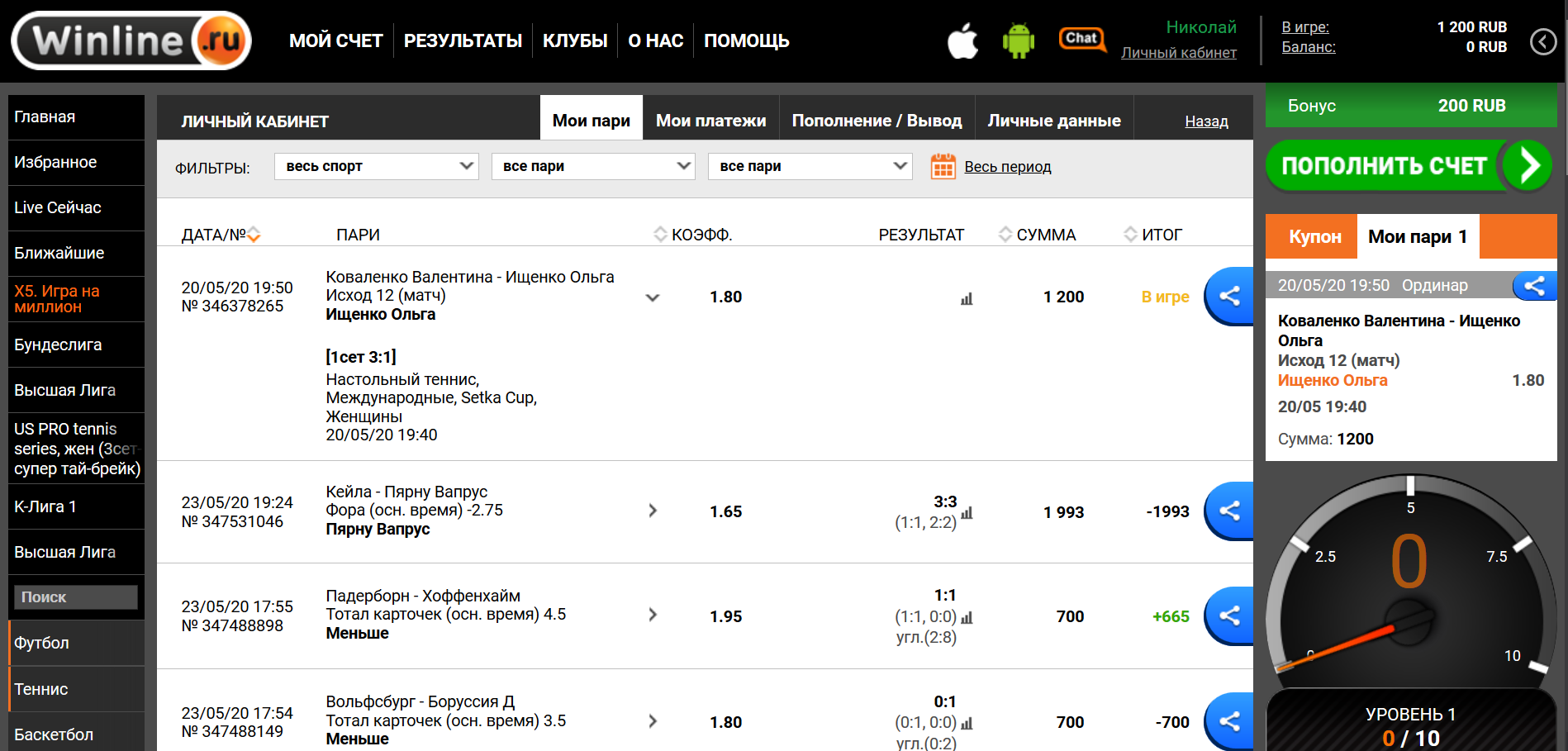The image size is (1568, 751).
Task: Collapse the Коваленко - Ищенко bet details
Action: point(653,297)
